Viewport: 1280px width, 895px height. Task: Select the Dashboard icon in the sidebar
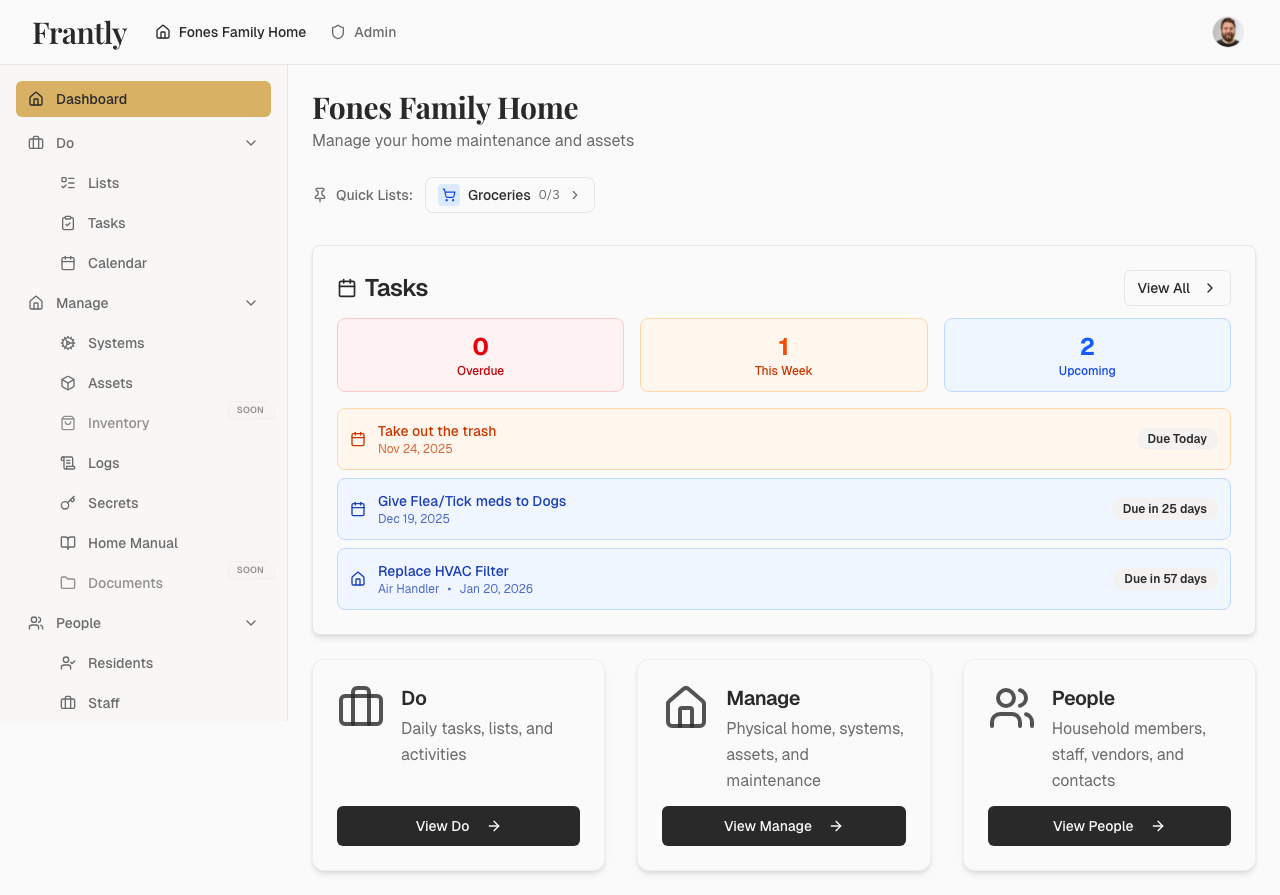35,98
